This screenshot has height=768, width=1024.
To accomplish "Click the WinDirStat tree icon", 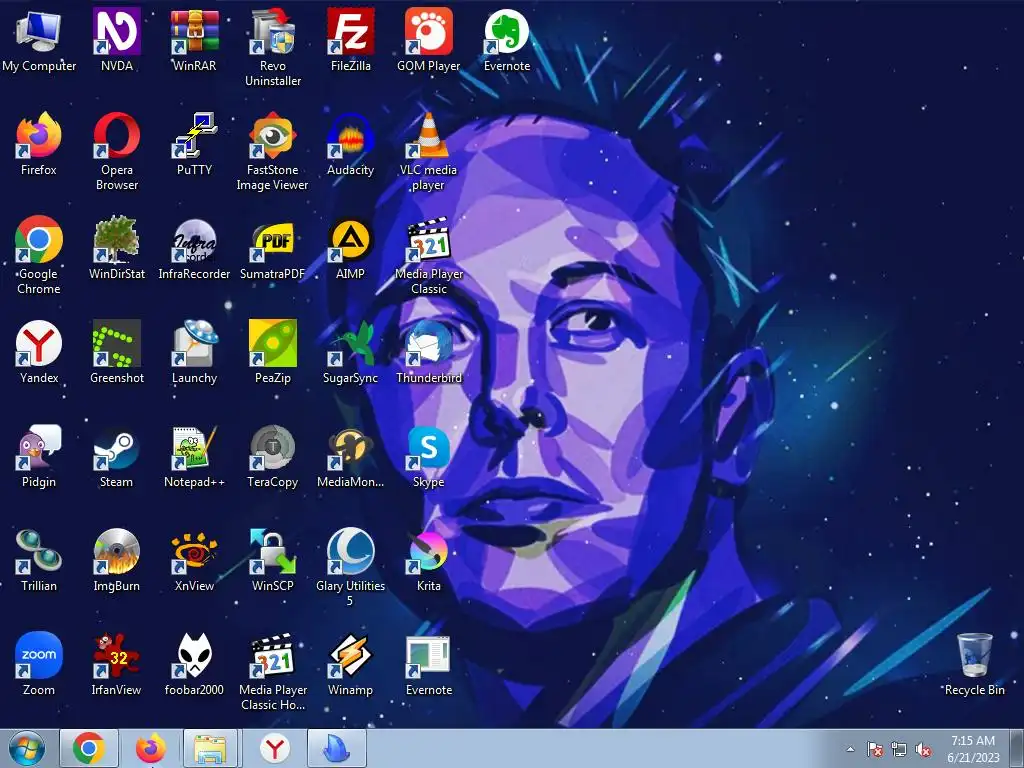I will click(116, 239).
